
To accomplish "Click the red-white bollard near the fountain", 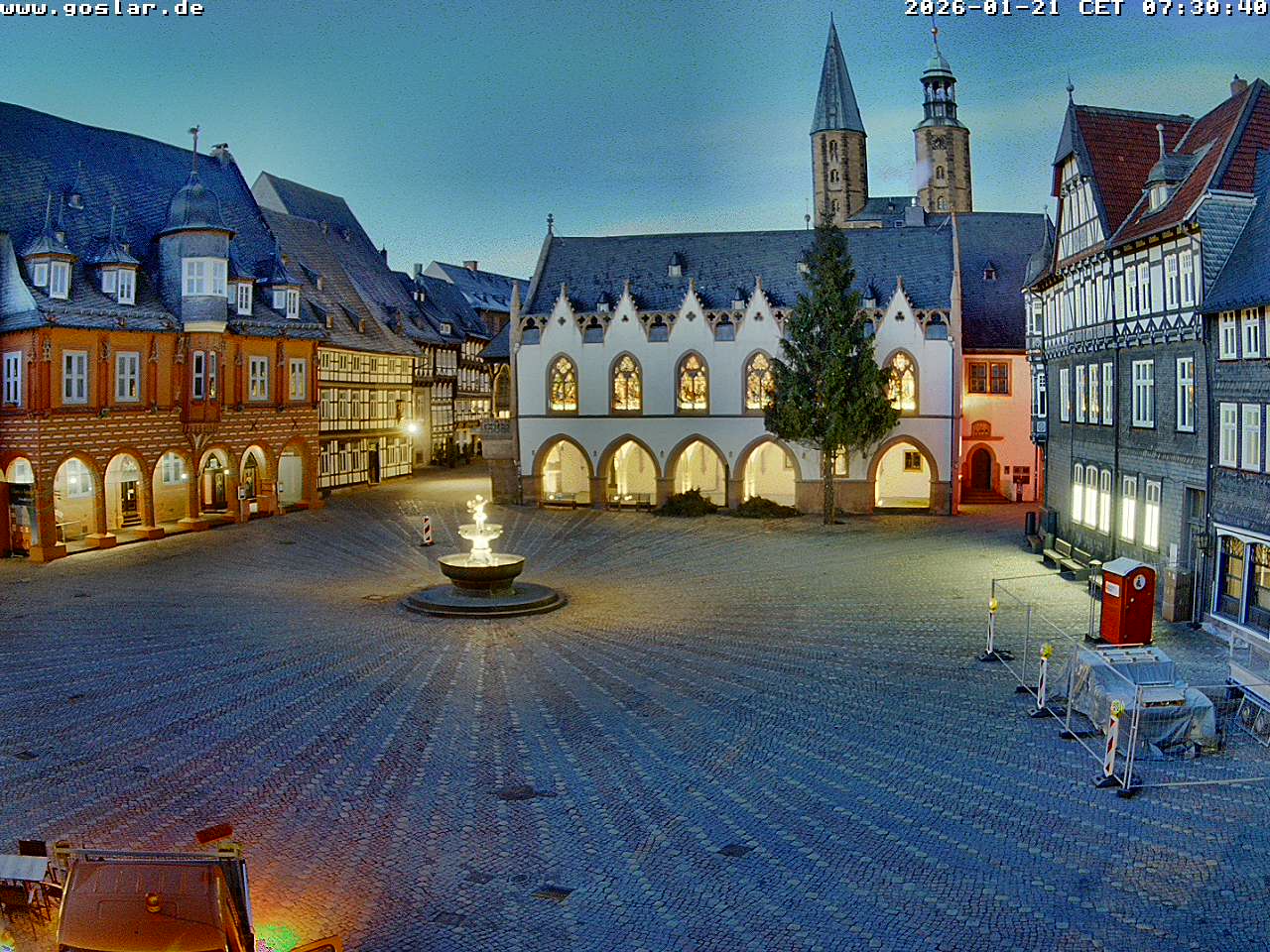I will 427,531.
